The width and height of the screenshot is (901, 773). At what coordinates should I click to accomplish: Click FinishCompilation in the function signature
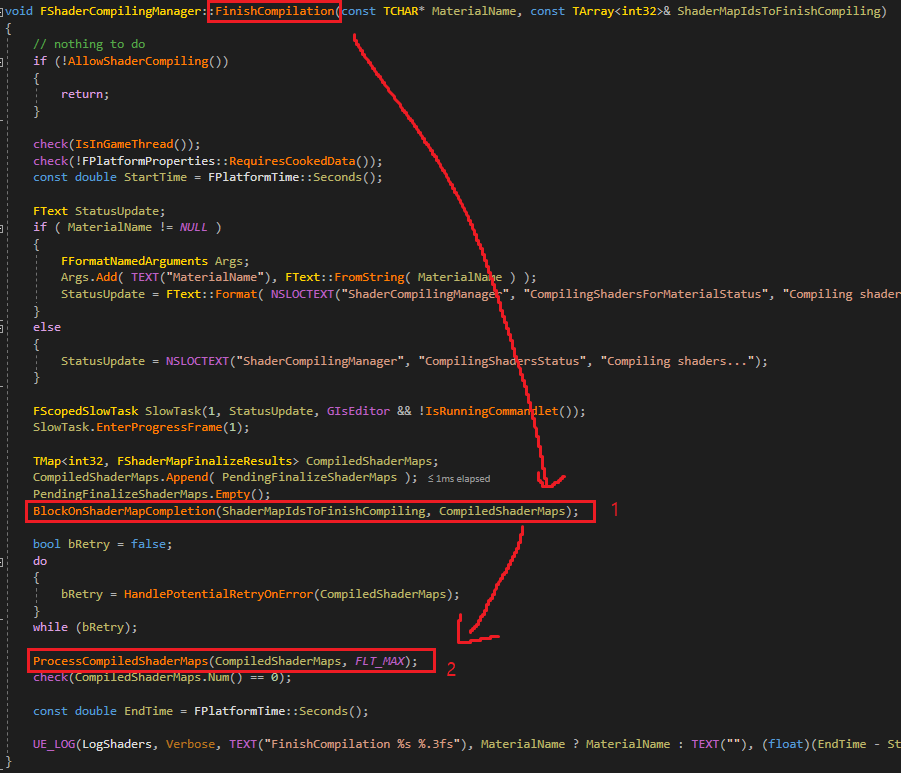click(275, 11)
